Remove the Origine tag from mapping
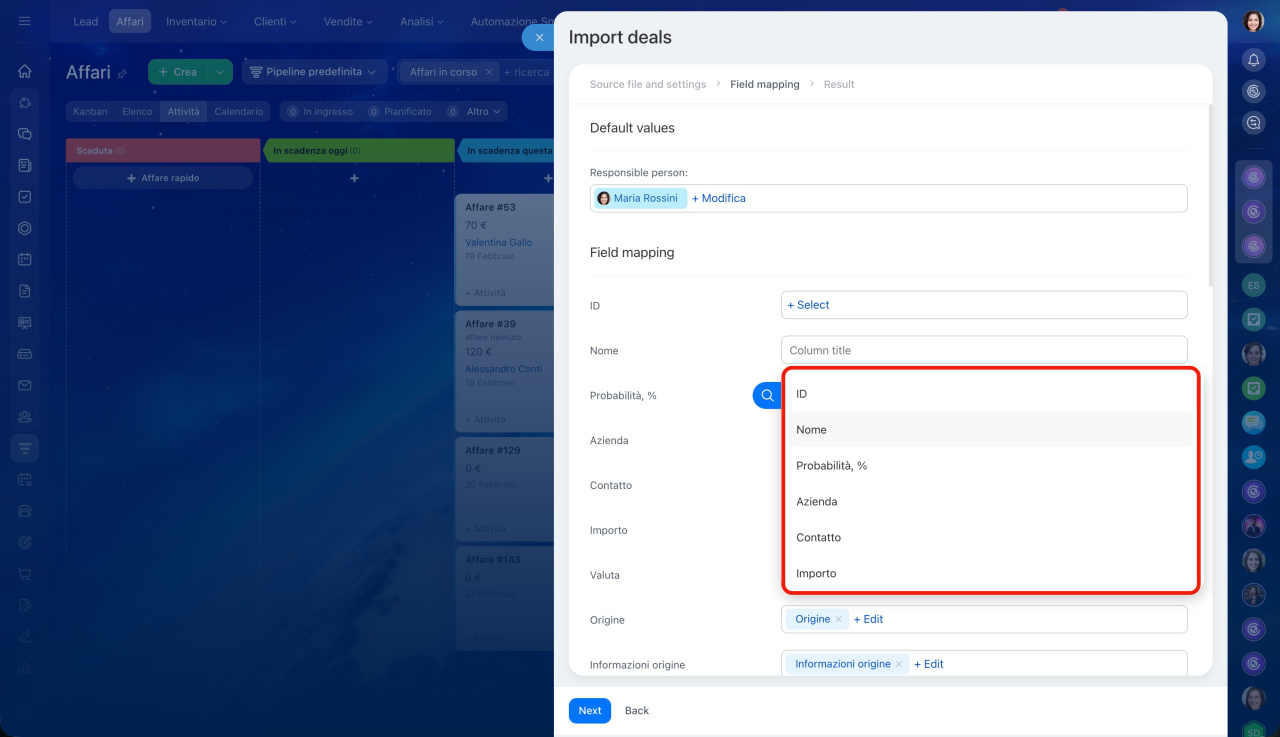Screen dimensions: 1280x737 [x=838, y=620]
